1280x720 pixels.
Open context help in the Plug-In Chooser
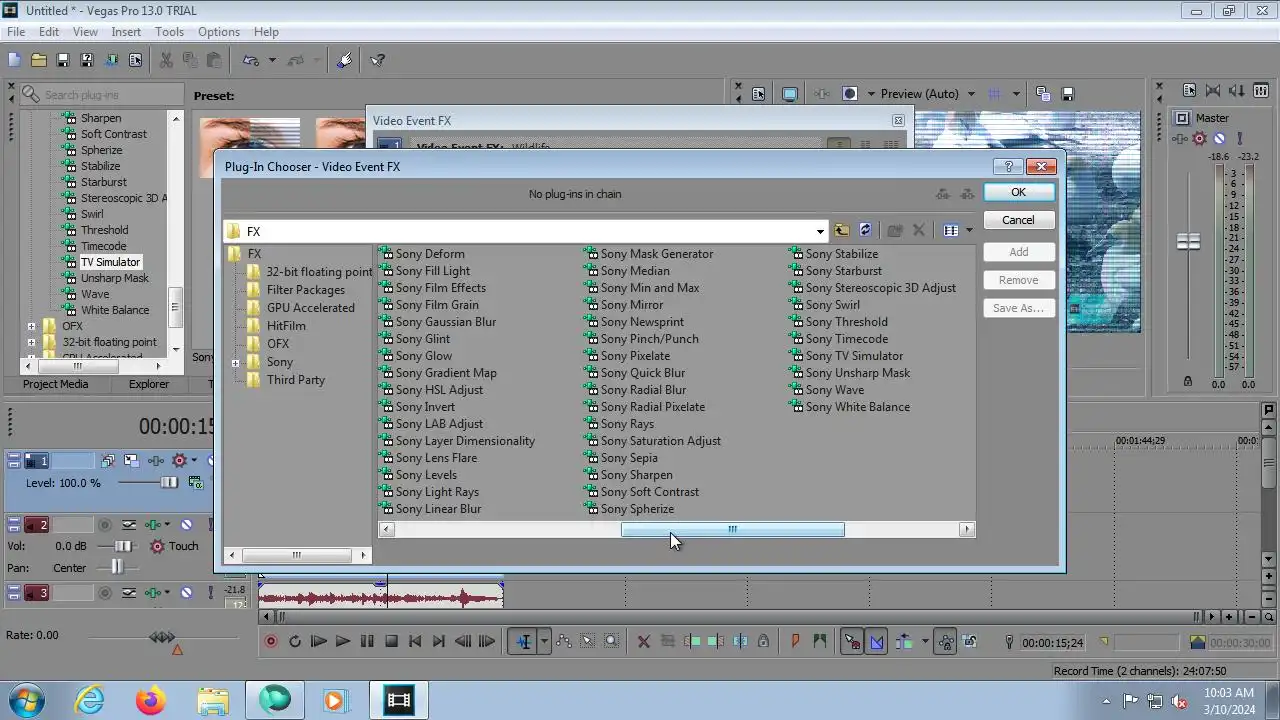tap(1008, 166)
